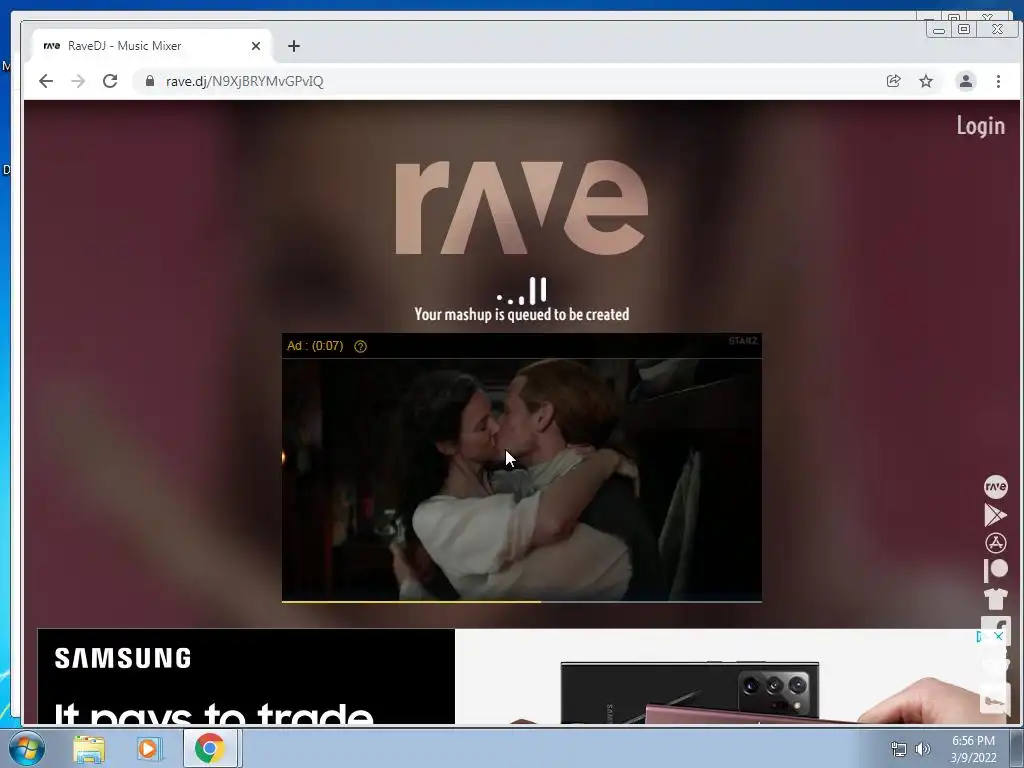Open the T-shirt merchandise icon

point(995,598)
